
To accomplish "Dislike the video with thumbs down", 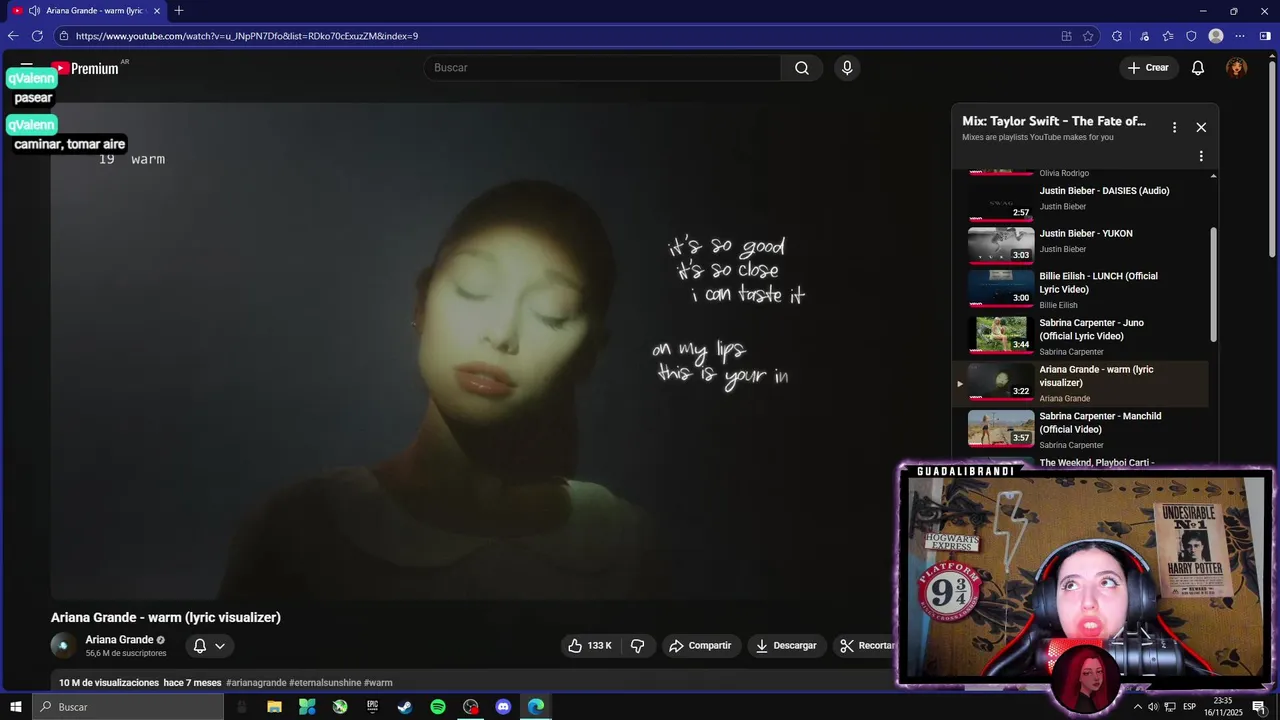I will coord(638,646).
